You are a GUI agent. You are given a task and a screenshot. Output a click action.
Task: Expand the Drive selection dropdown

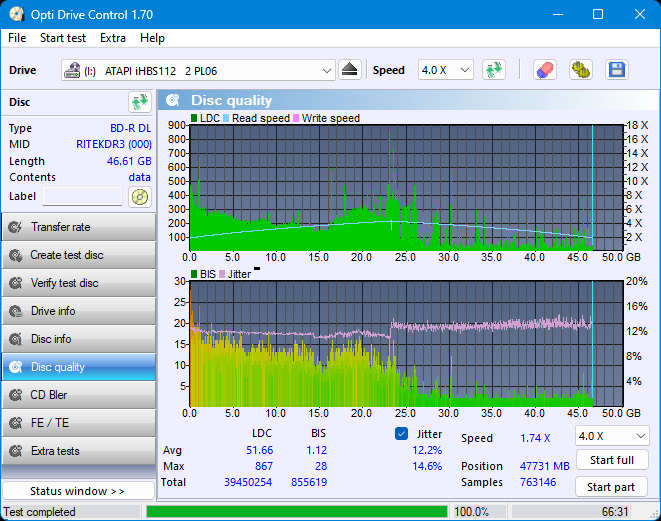(x=327, y=70)
